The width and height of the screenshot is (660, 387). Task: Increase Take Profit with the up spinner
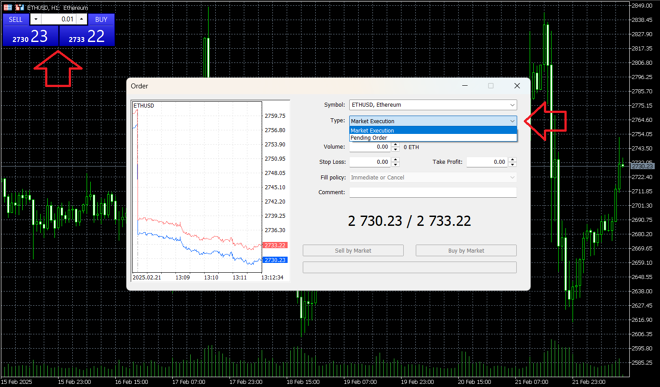click(x=512, y=160)
